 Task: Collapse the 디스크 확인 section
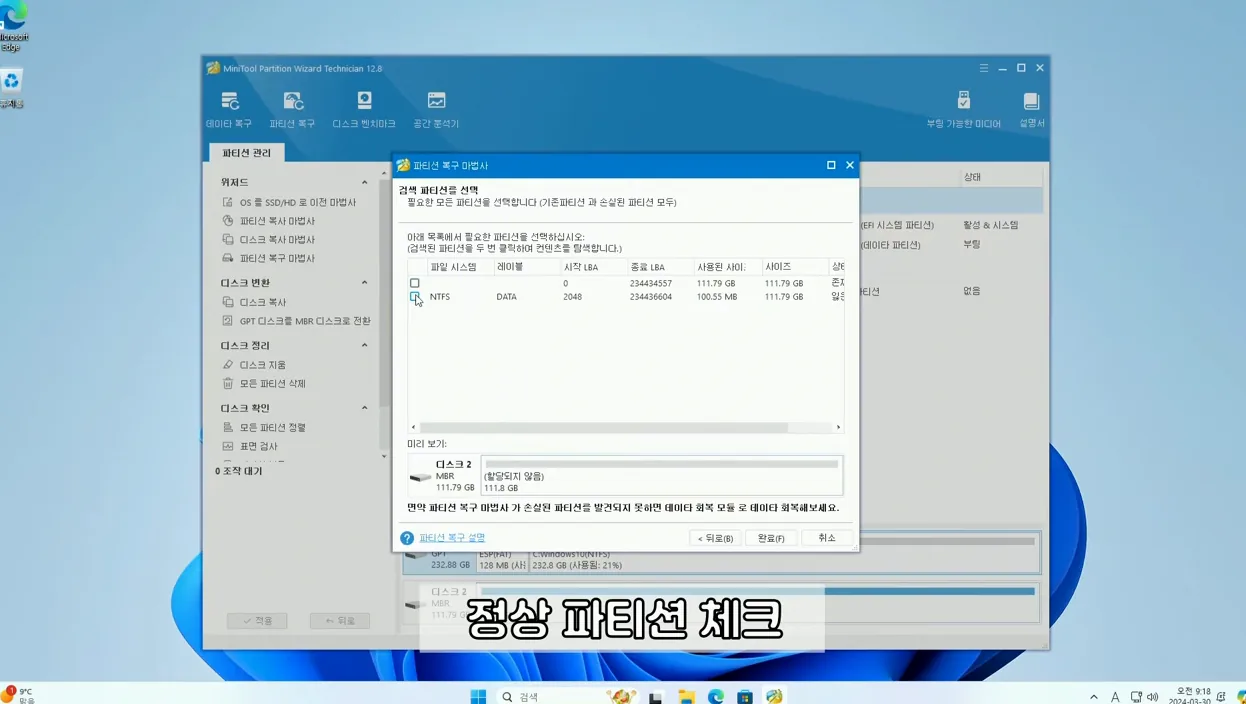pos(364,408)
